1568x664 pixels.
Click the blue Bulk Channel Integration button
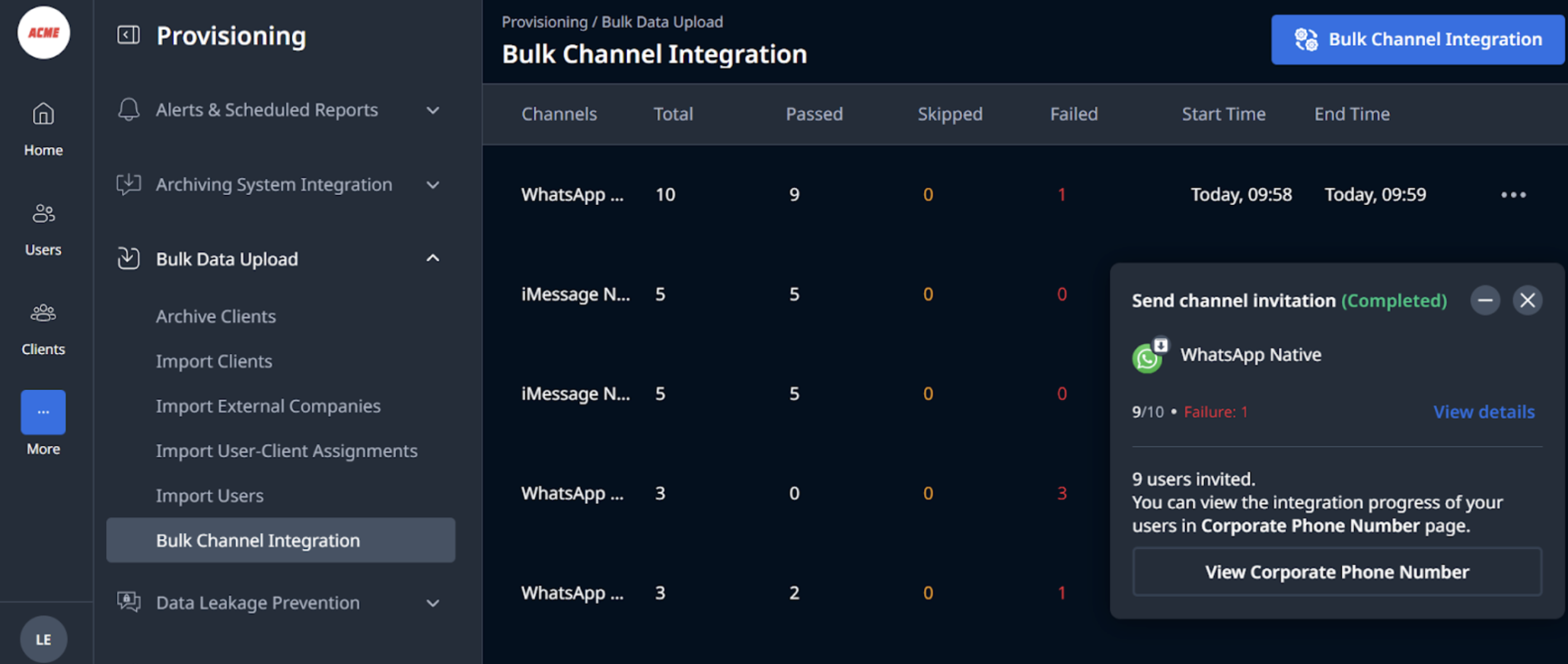1417,40
